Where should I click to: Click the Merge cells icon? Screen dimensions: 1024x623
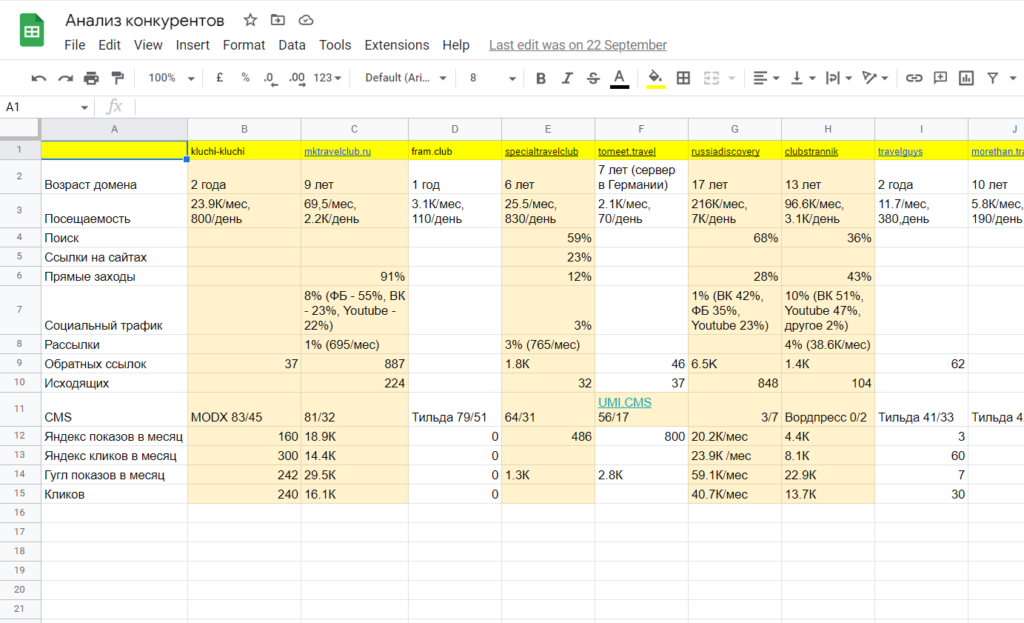711,78
